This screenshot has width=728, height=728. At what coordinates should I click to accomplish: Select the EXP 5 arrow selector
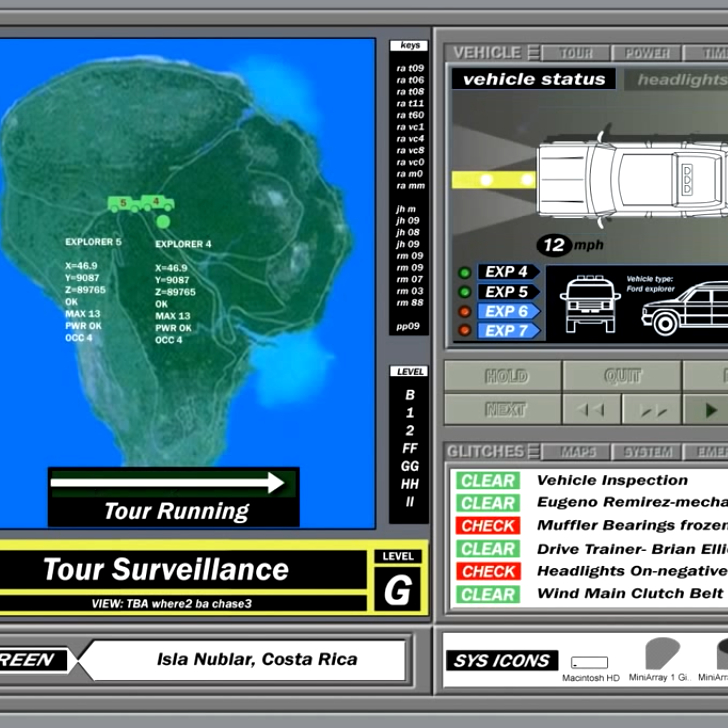pyautogui.click(x=509, y=292)
